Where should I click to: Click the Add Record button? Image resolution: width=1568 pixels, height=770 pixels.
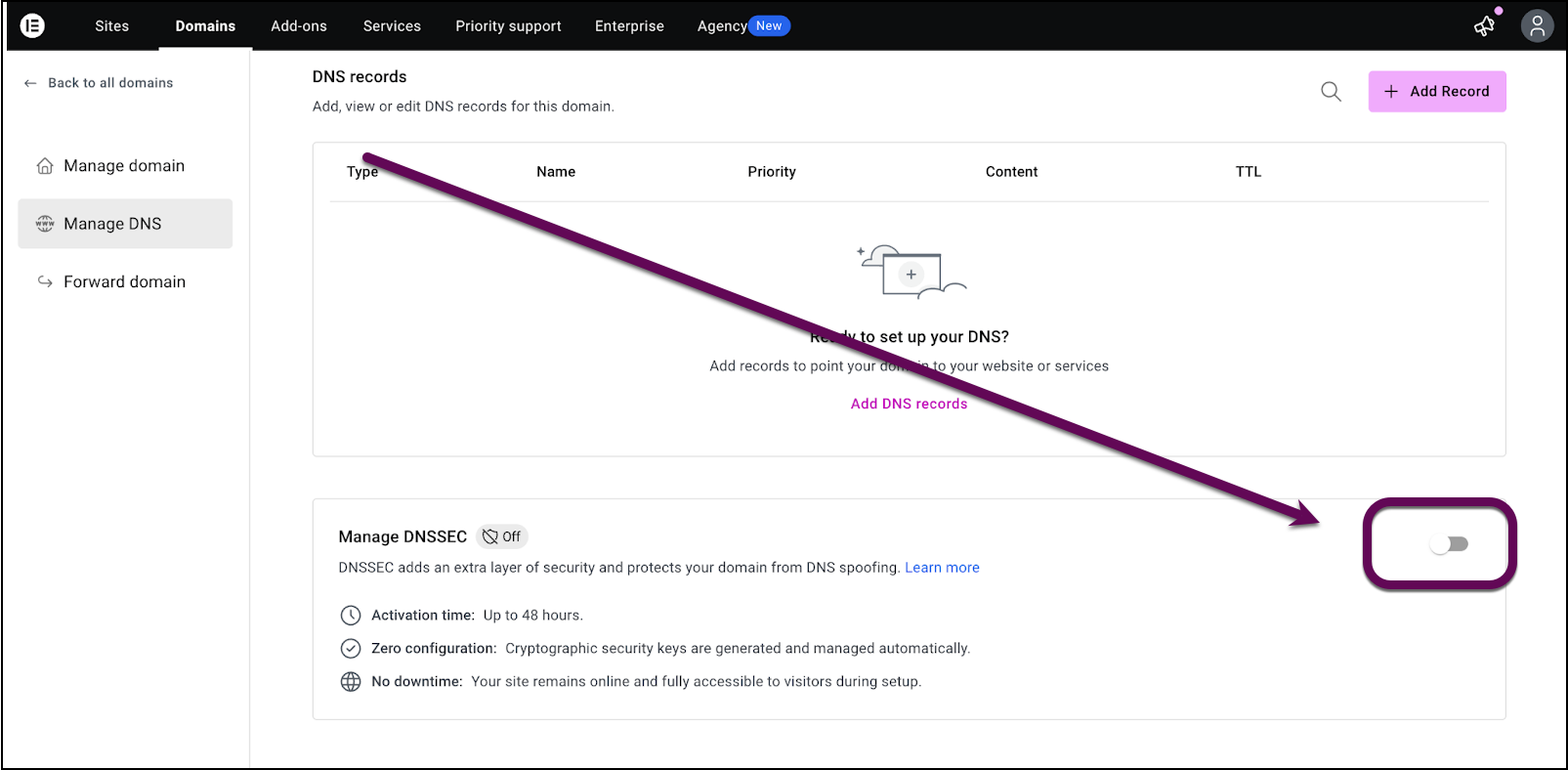pyautogui.click(x=1436, y=91)
